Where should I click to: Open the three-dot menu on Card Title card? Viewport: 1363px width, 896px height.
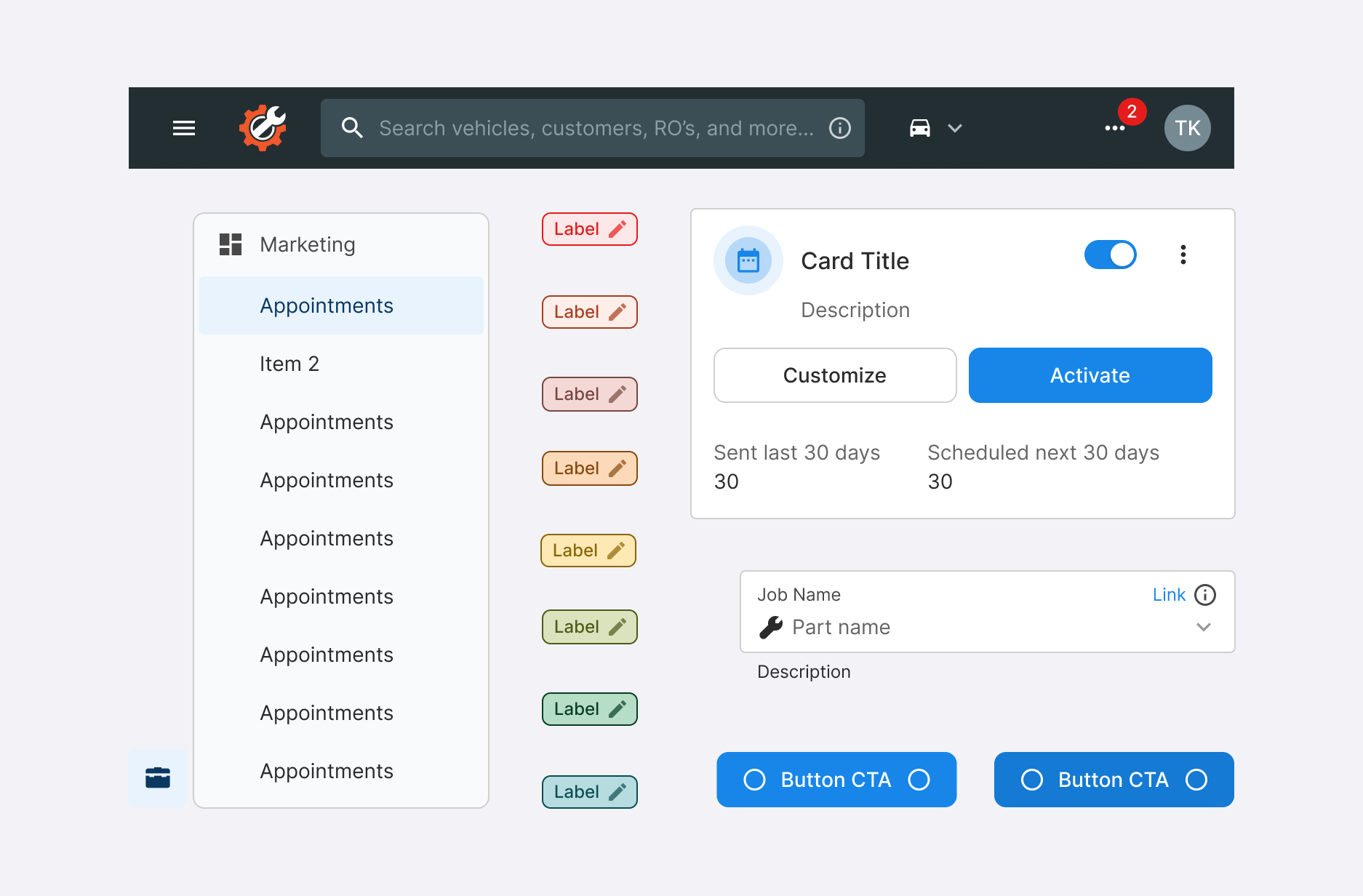pos(1183,255)
